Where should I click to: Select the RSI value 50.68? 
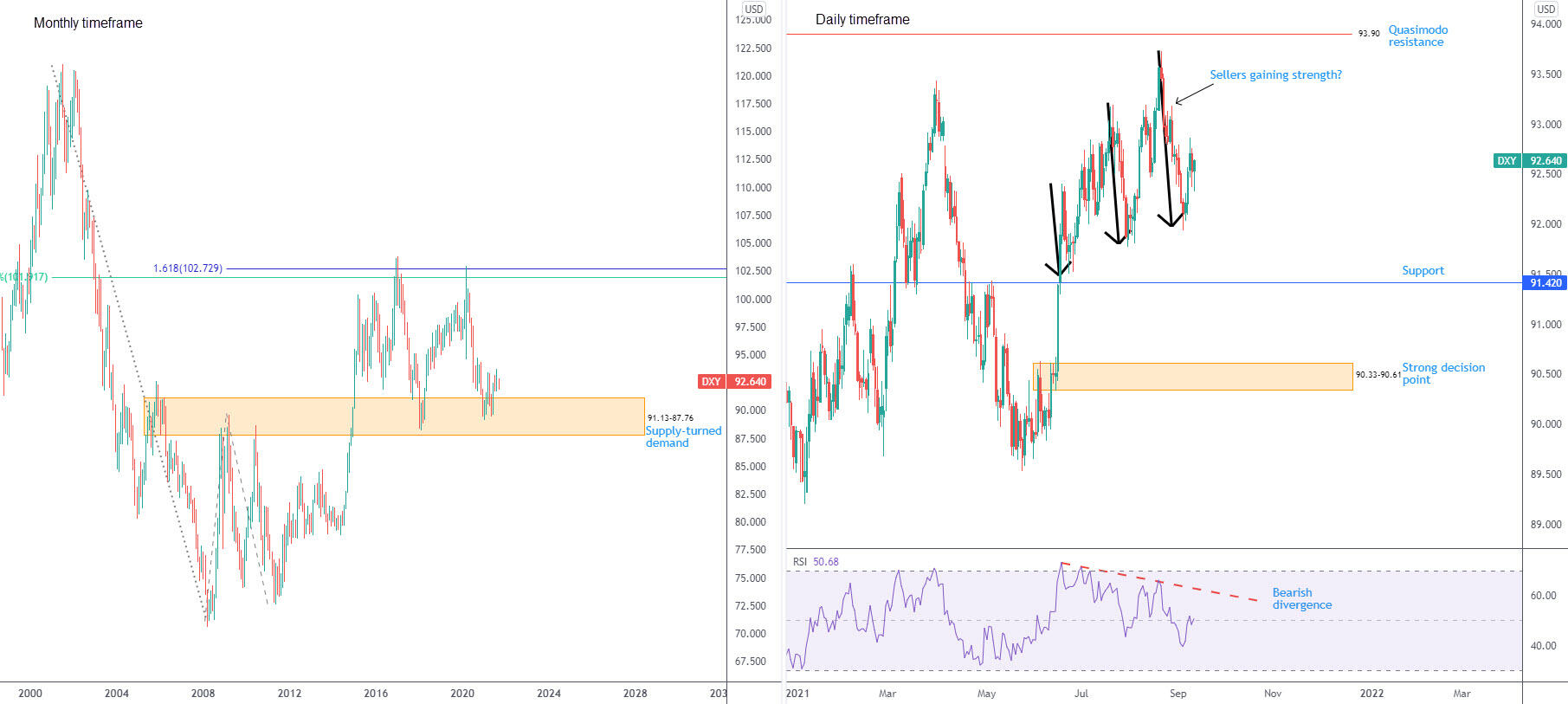[x=825, y=562]
